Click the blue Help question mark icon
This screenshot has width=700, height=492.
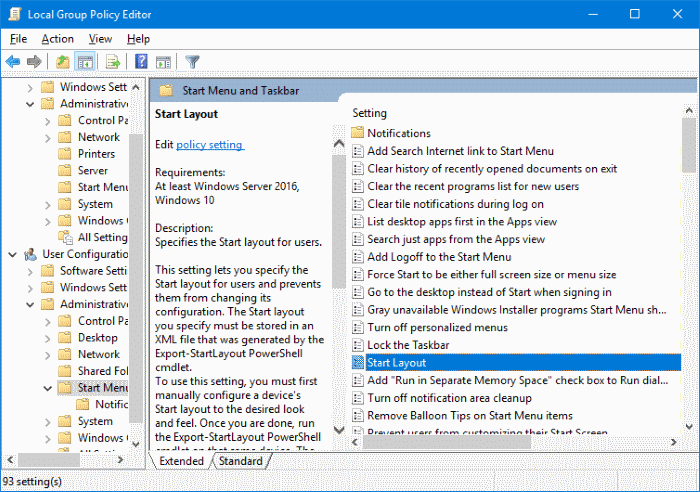(141, 61)
